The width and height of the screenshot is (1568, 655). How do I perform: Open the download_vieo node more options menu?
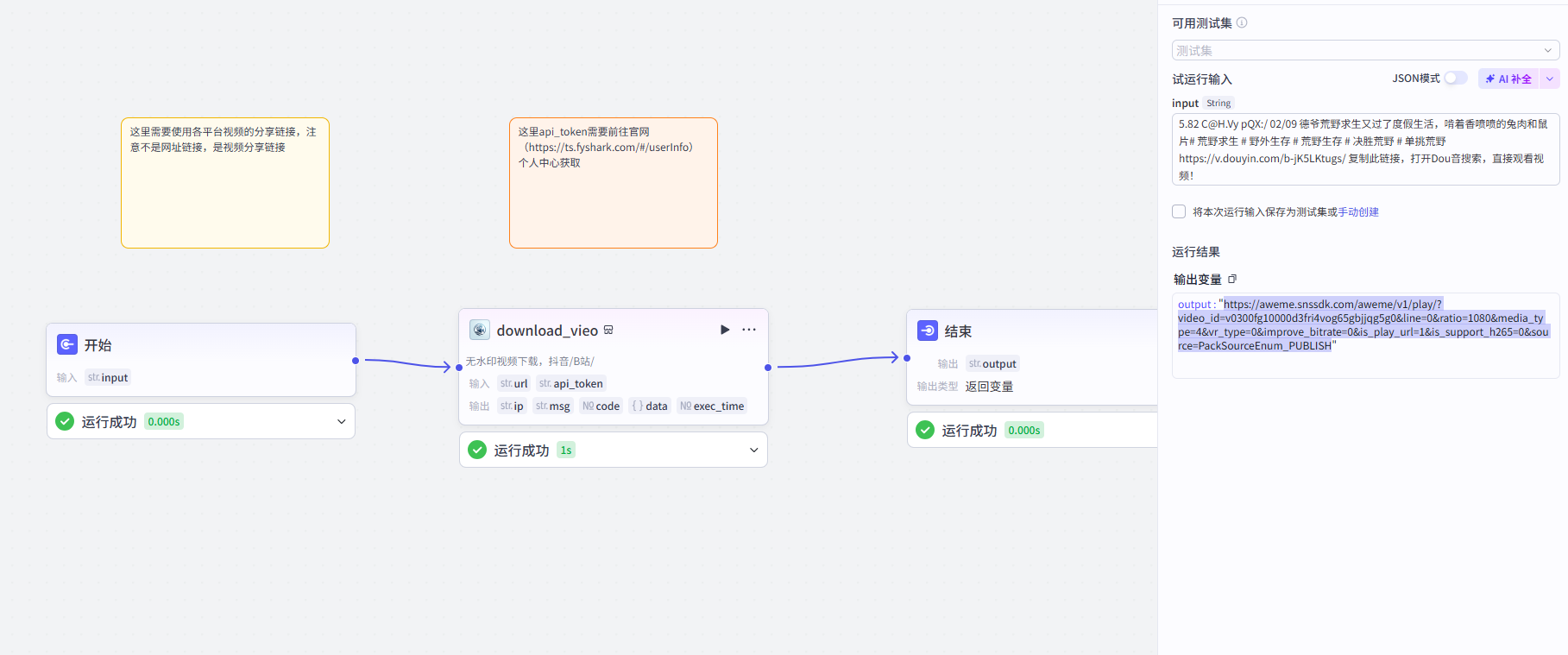tap(749, 330)
